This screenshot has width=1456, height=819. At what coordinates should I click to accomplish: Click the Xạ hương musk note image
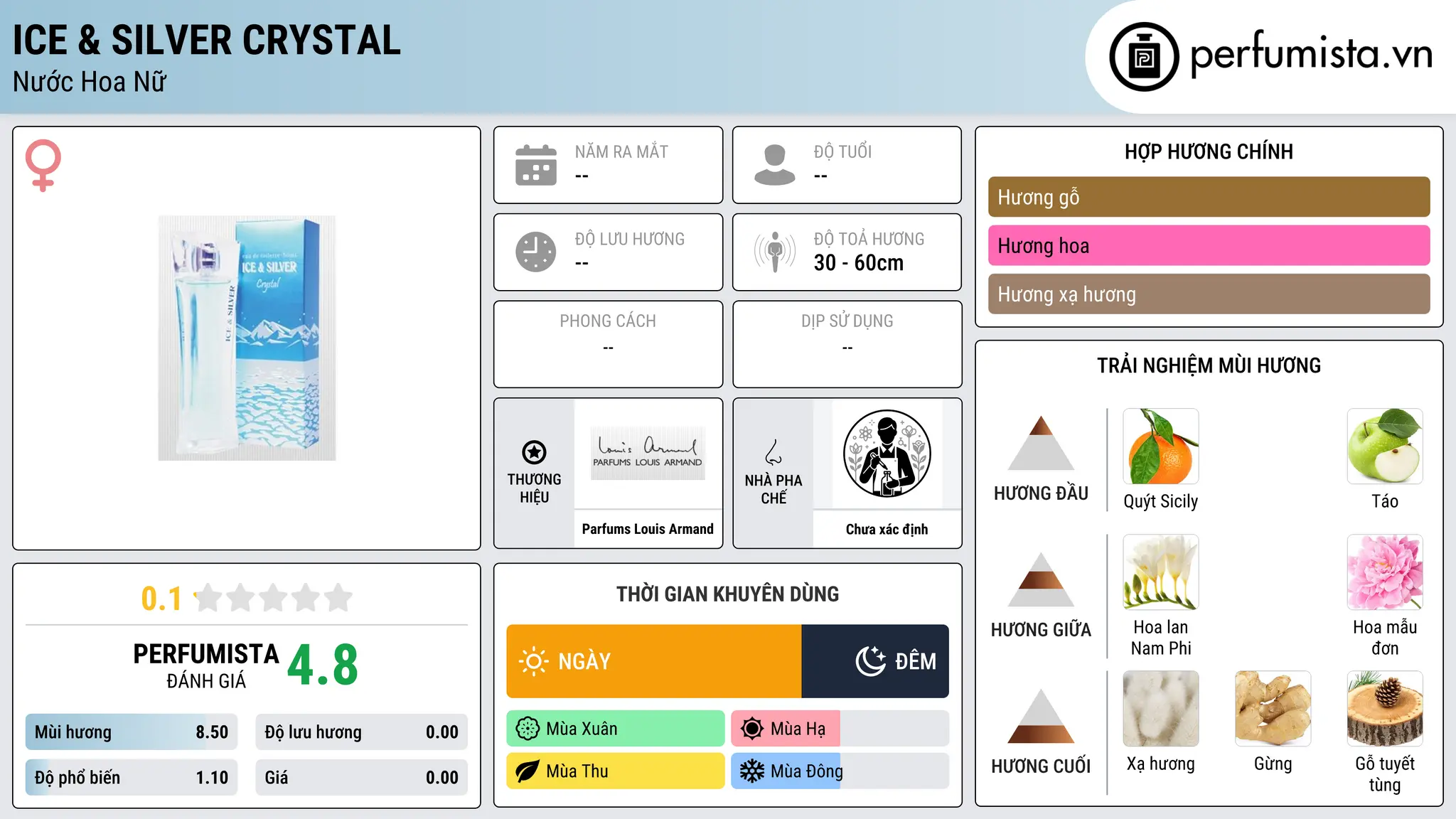tap(1161, 709)
